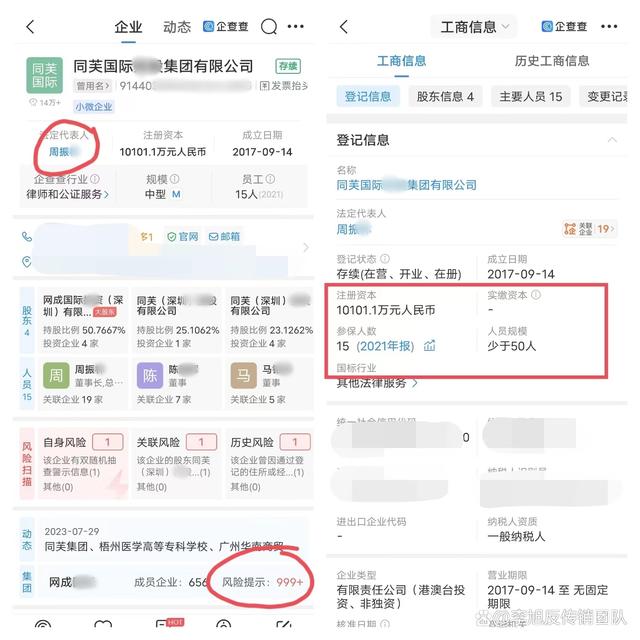640x640 pixels.
Task: Tap 存续 status badge
Action: point(288,66)
